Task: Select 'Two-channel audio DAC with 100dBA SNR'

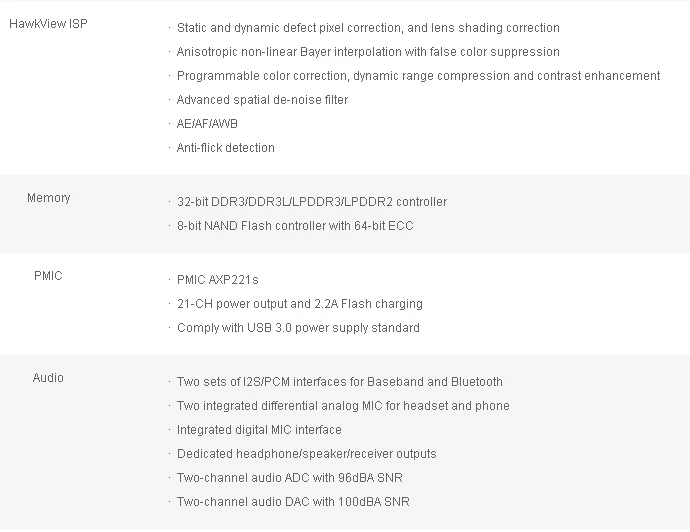Action: pyautogui.click(x=293, y=502)
